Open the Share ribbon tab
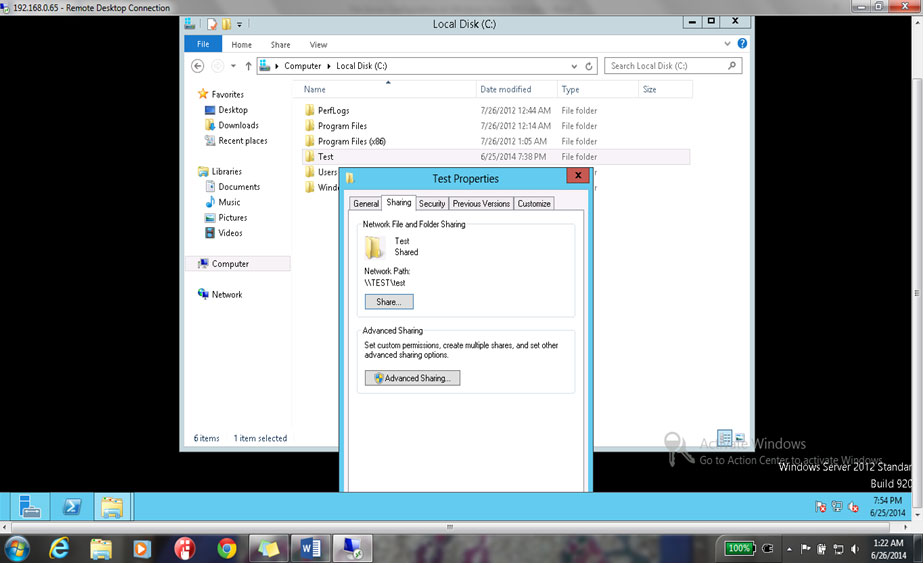The image size is (924, 565). [x=280, y=45]
